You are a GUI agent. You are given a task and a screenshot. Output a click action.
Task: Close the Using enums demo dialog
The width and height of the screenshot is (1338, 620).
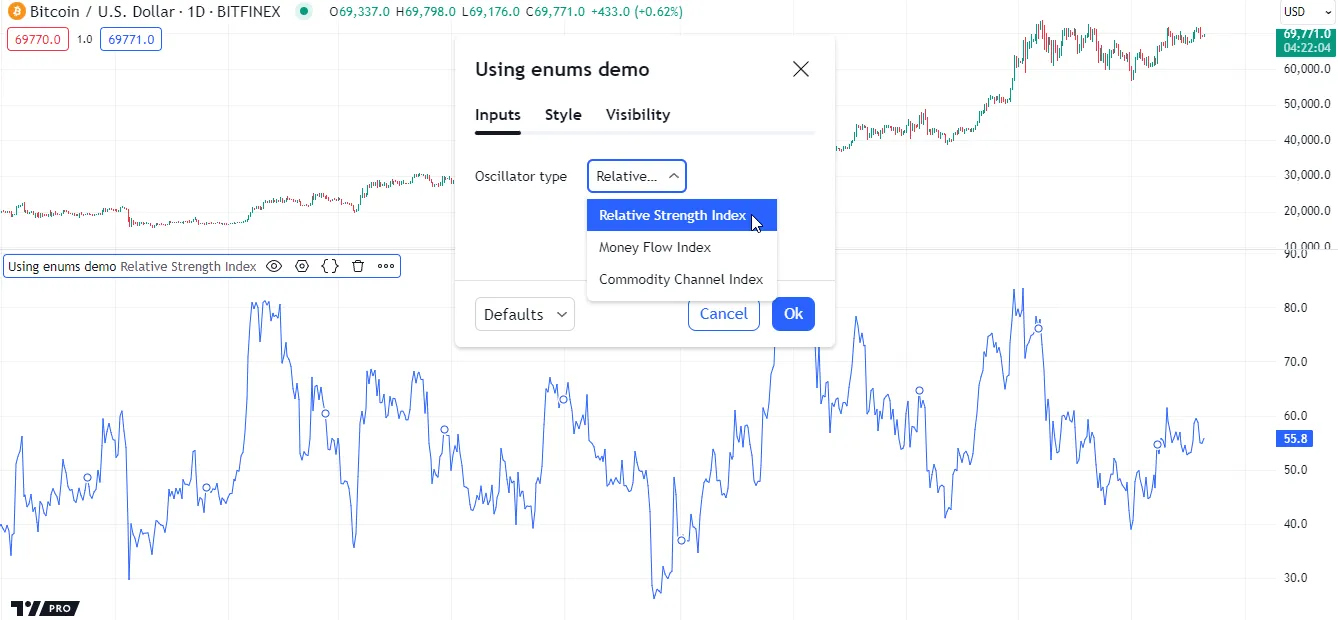click(x=800, y=69)
